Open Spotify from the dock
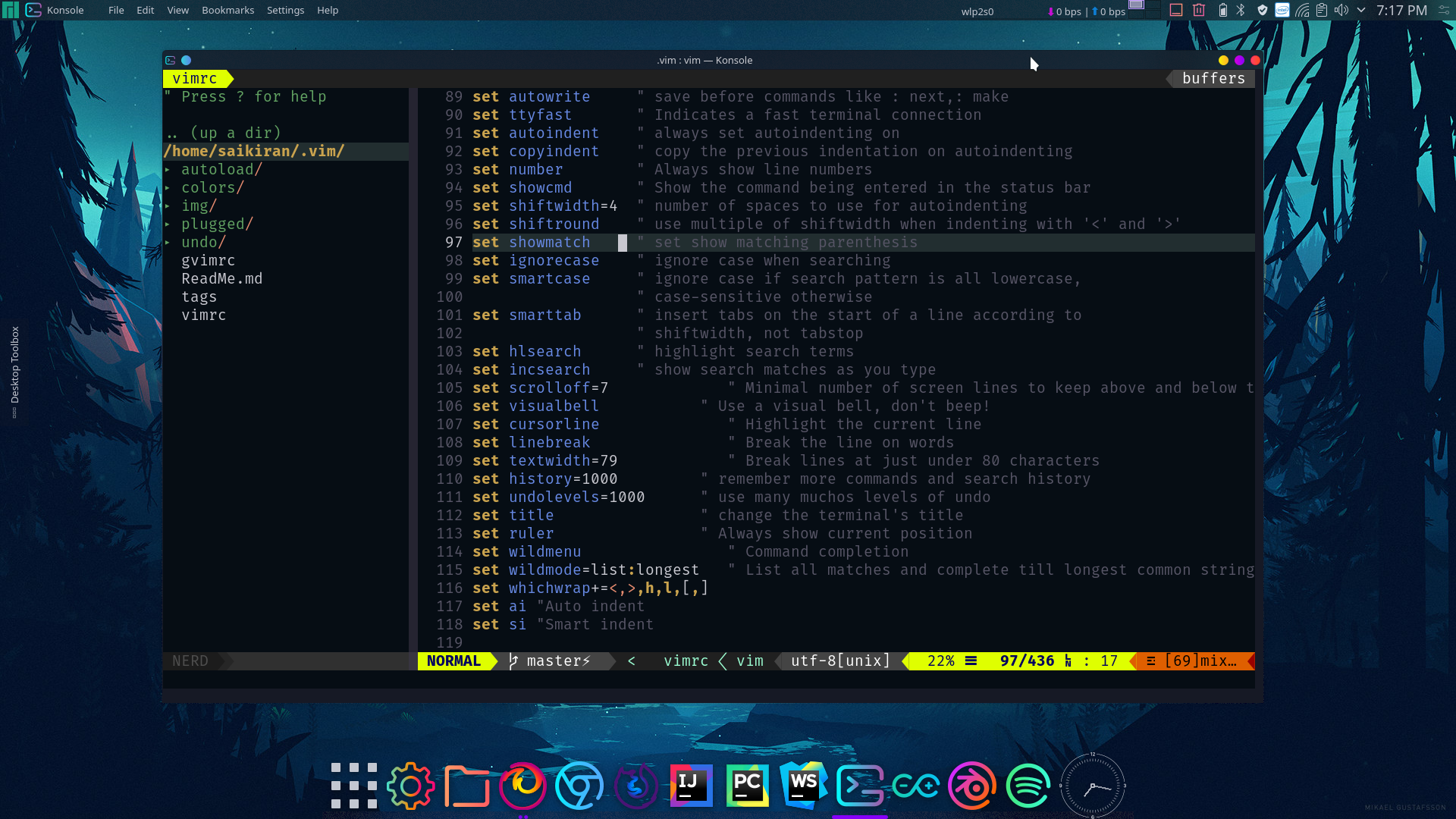This screenshot has width=1456, height=819. coord(1028,786)
